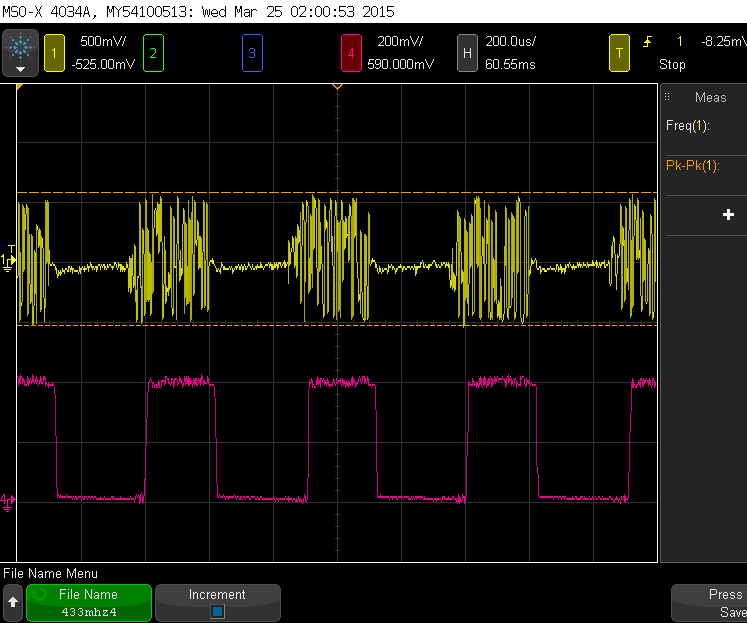Viewport: 747px width, 623px height.
Task: Click the rising edge trigger slope icon
Action: 647,42
